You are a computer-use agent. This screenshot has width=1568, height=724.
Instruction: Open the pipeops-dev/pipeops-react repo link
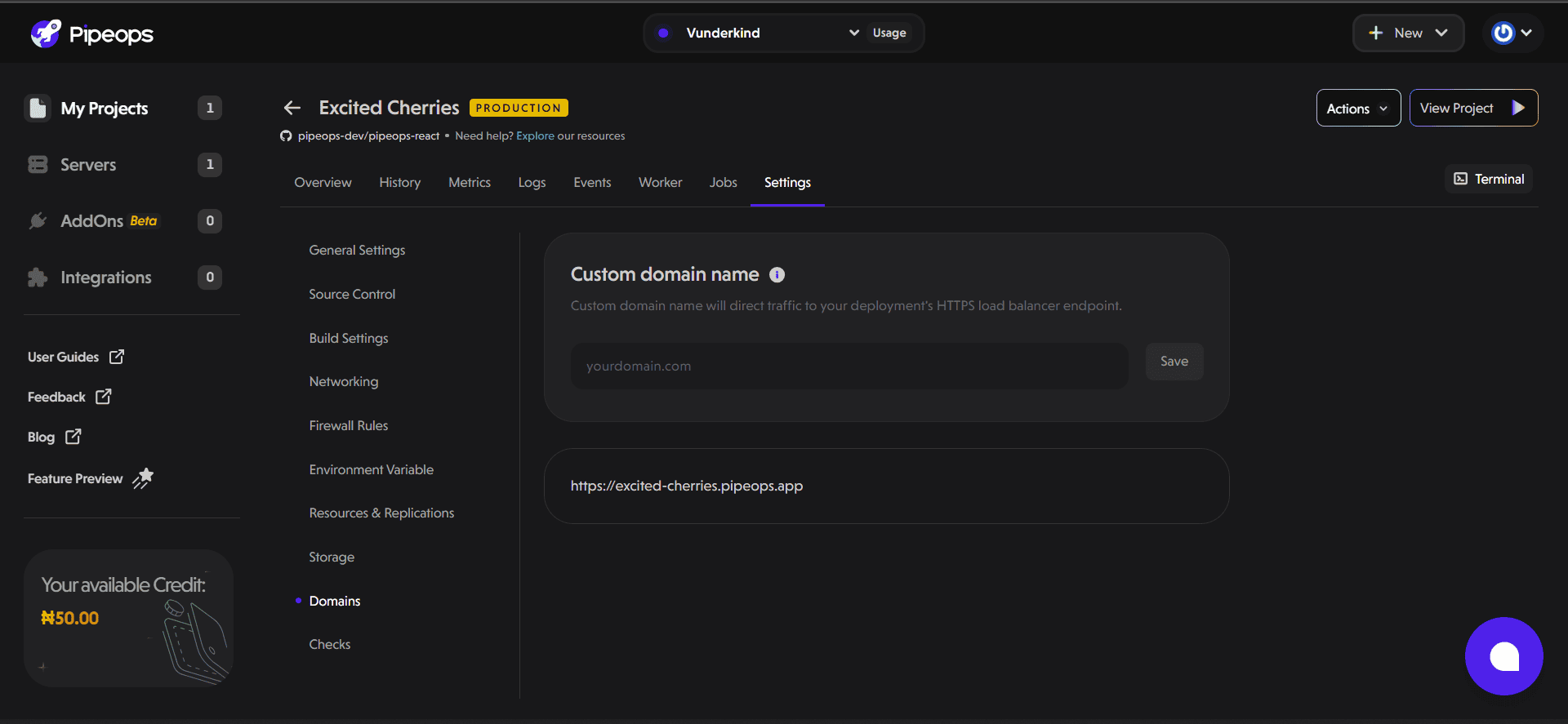tap(368, 136)
